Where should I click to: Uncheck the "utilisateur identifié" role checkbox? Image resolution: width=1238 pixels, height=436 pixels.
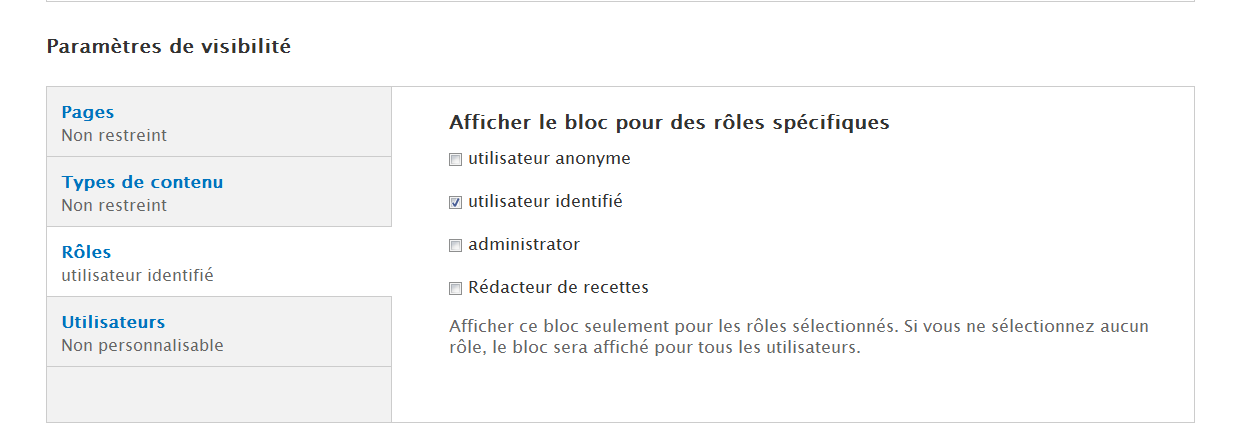[x=455, y=202]
